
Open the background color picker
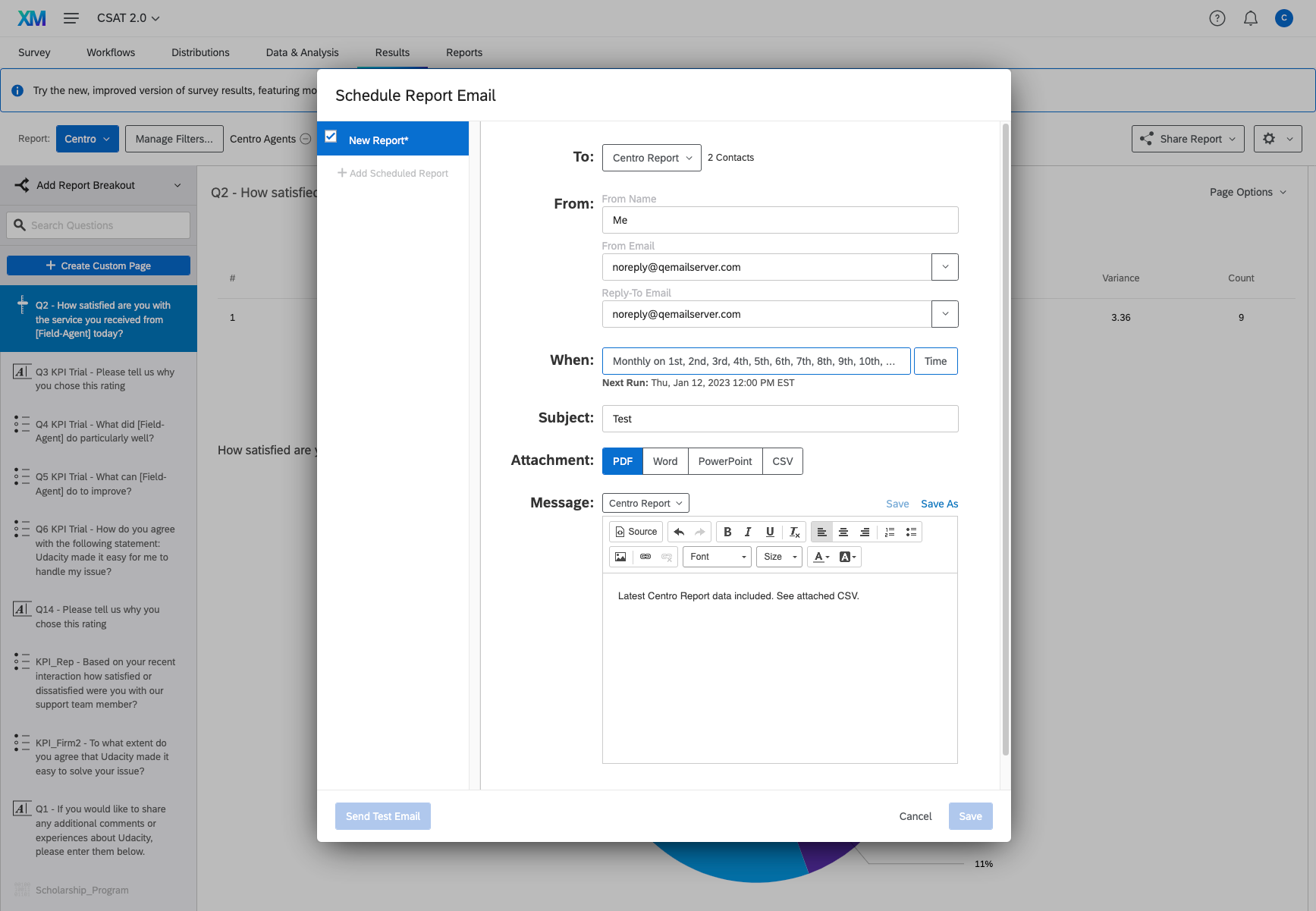(847, 557)
